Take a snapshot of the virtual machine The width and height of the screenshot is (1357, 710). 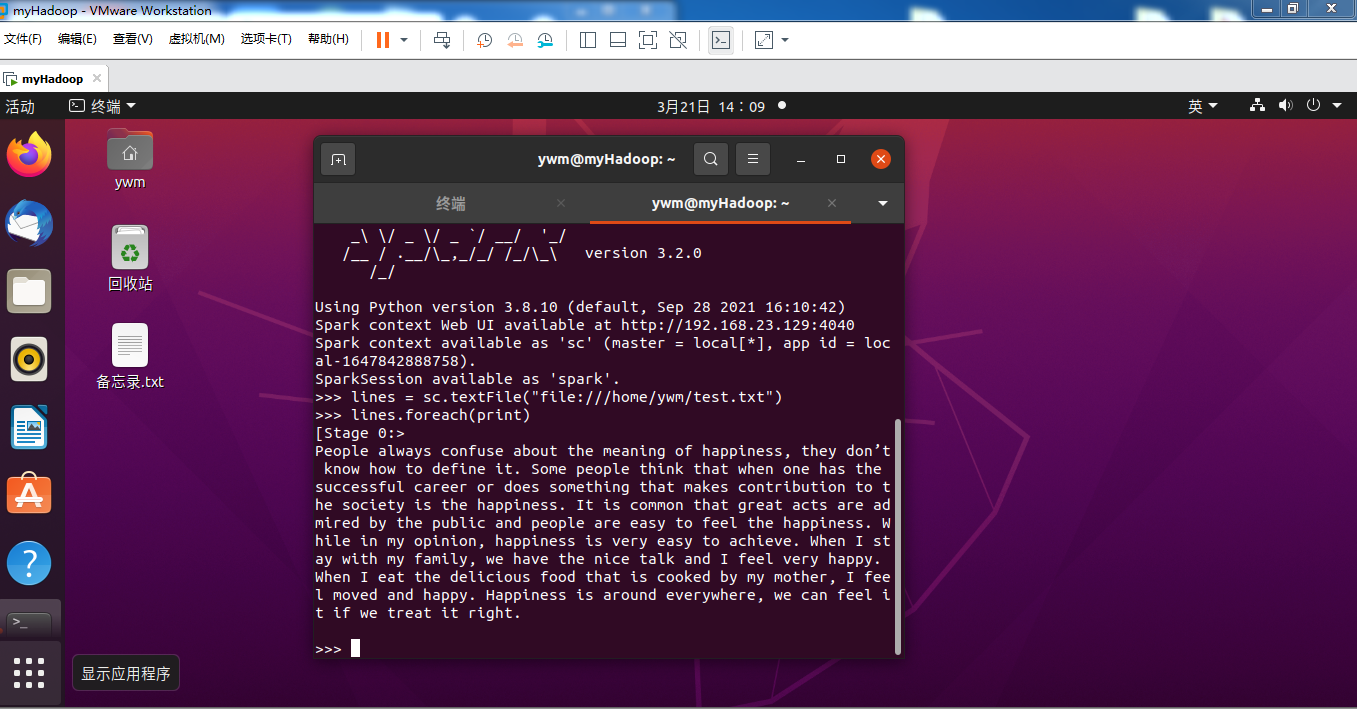[x=484, y=40]
